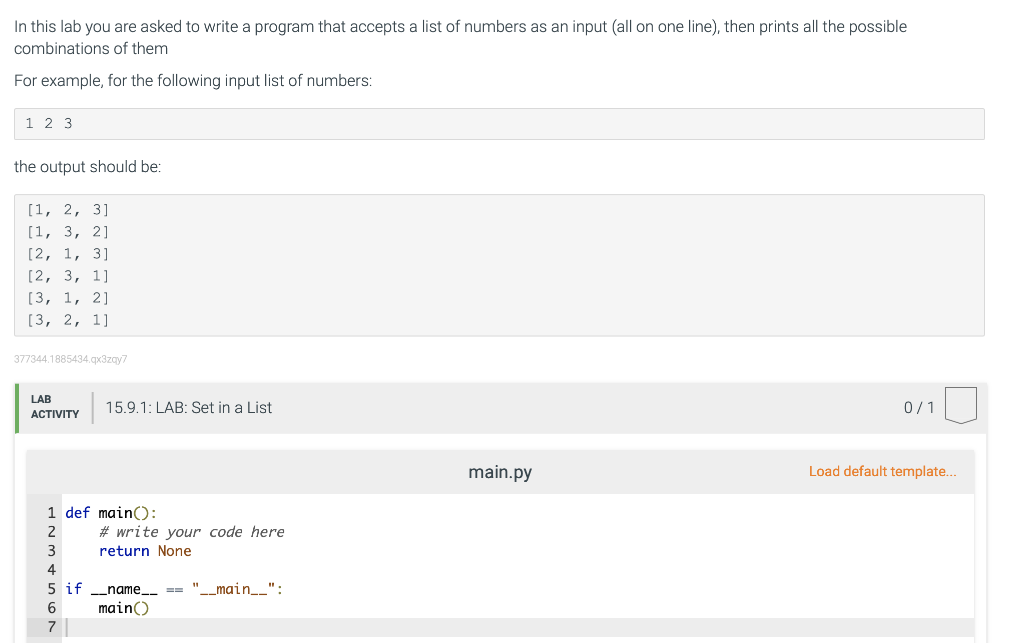1024x643 pixels.
Task: Select the main.py file title
Action: click(500, 472)
